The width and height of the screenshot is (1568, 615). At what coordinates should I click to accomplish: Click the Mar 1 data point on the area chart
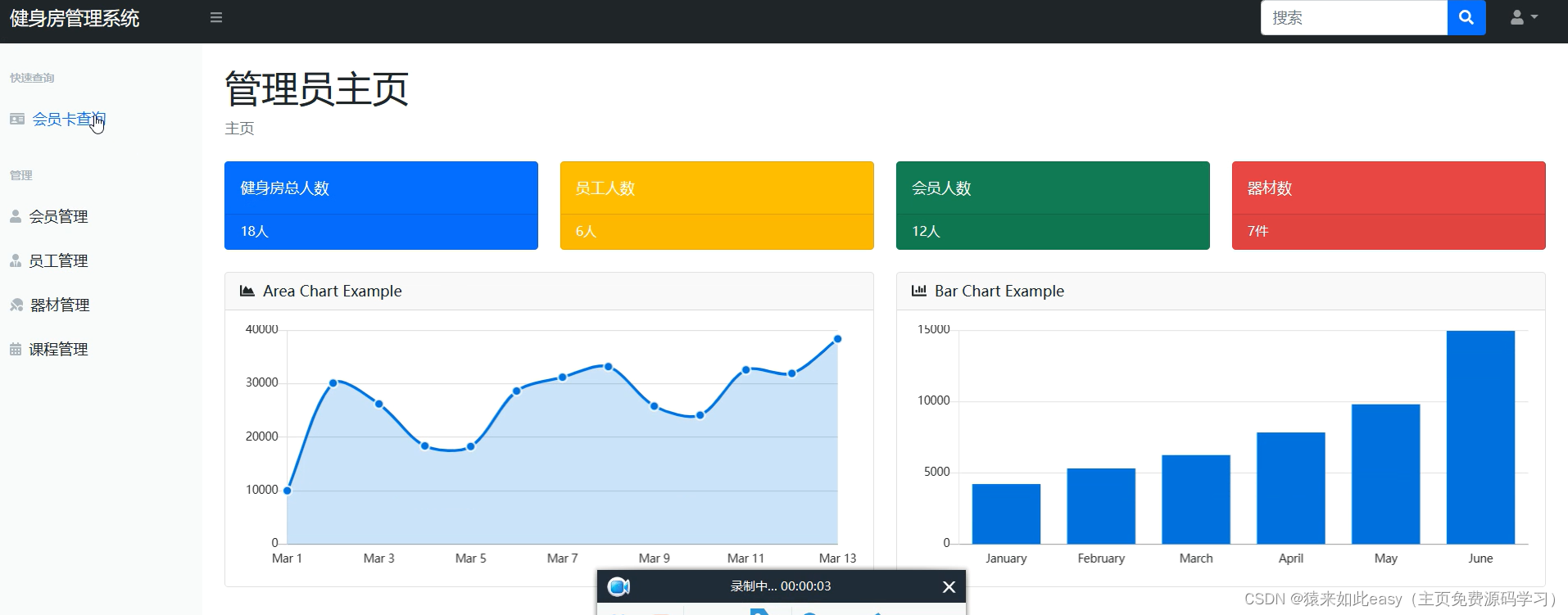click(x=288, y=491)
